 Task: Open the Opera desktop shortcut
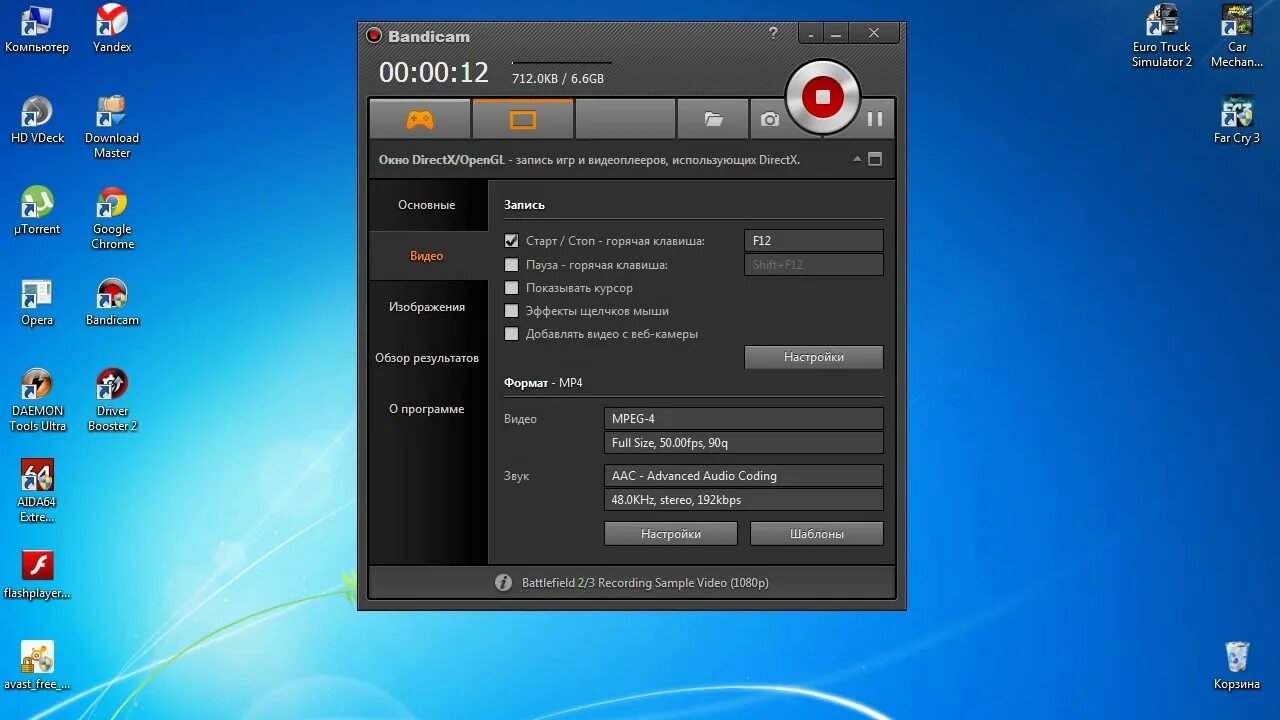(x=37, y=303)
